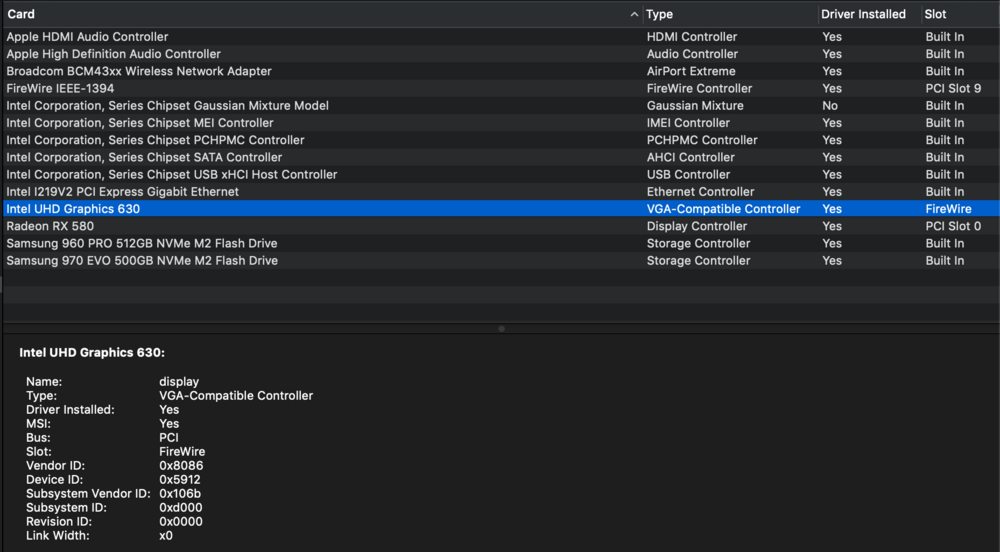Sort by the Driver Installed column header

tap(863, 14)
